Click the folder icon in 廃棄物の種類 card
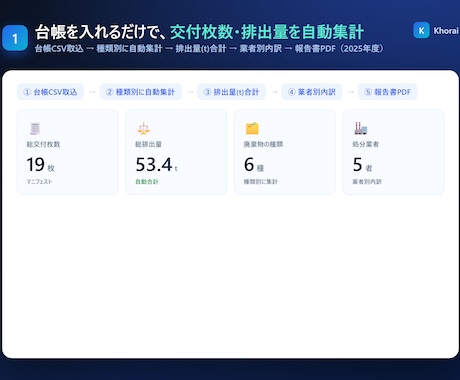This screenshot has width=460, height=380. (252, 128)
